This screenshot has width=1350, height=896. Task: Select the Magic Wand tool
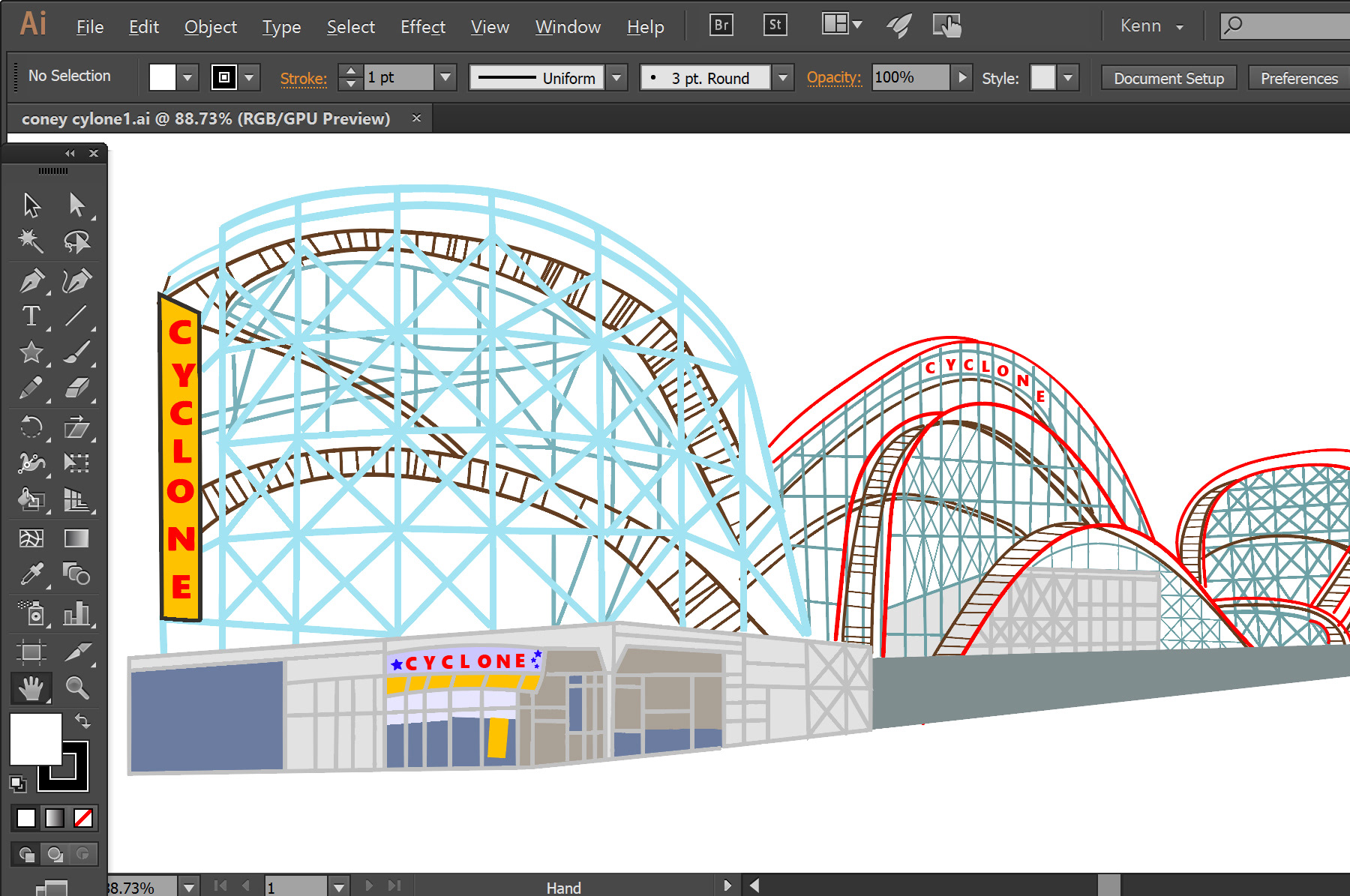(31, 241)
